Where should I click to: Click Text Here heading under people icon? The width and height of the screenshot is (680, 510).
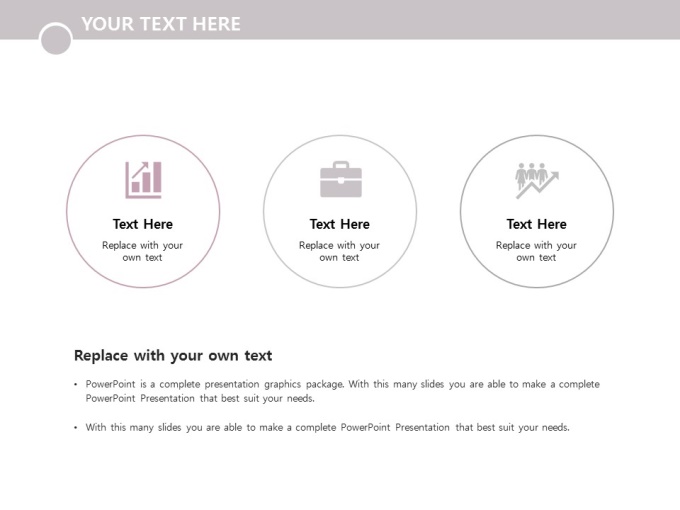[536, 224]
